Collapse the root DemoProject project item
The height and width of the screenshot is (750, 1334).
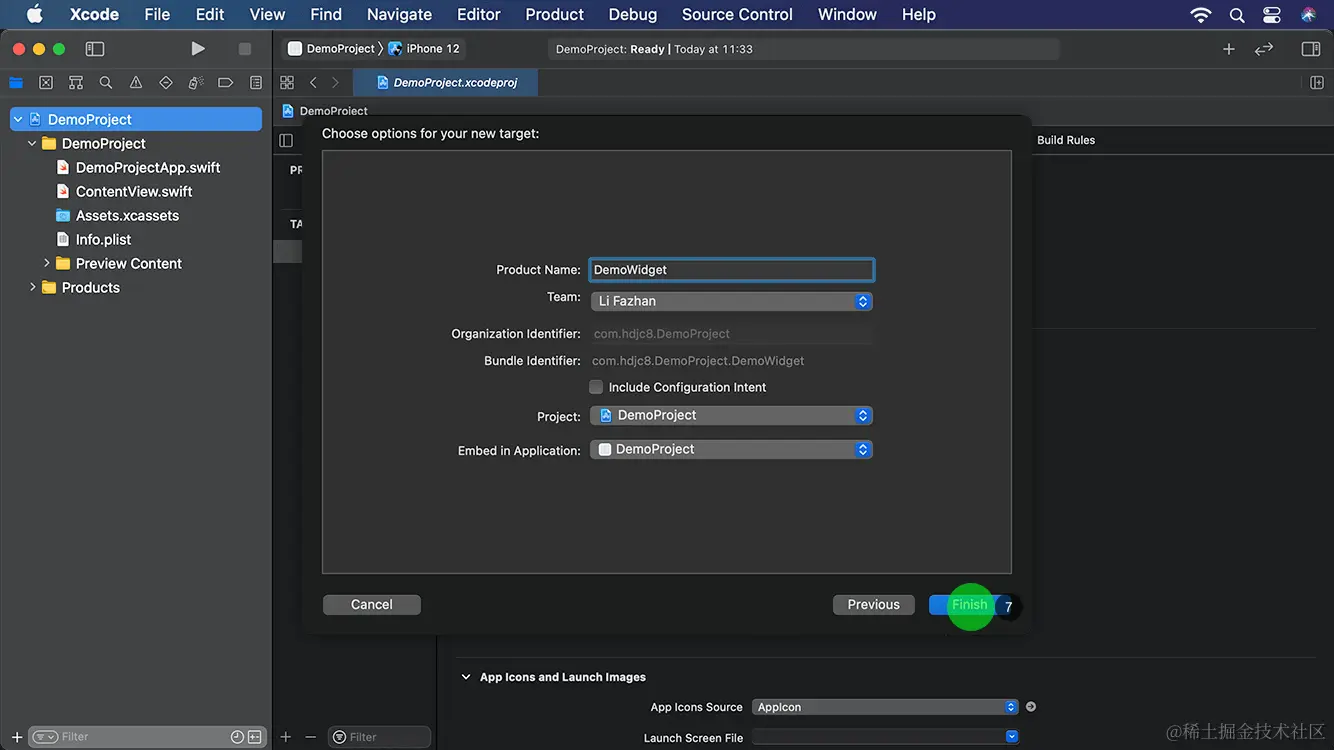click(x=17, y=119)
